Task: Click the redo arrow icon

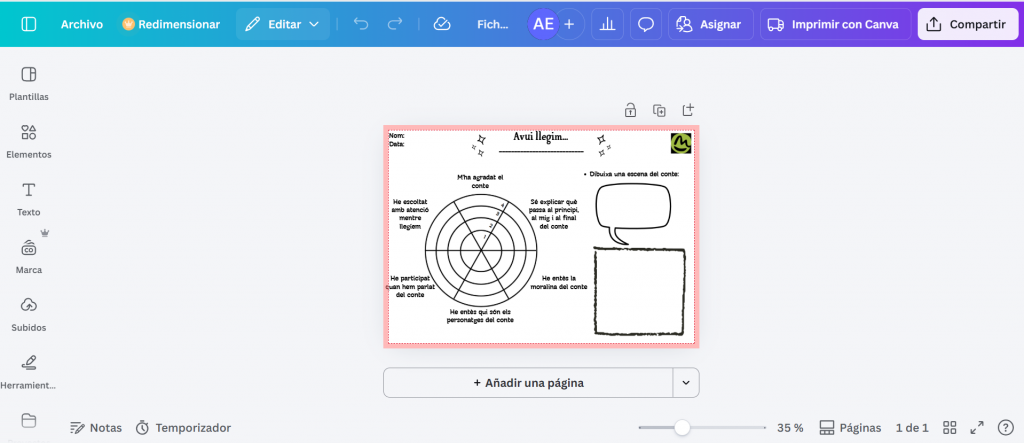Action: [395, 24]
